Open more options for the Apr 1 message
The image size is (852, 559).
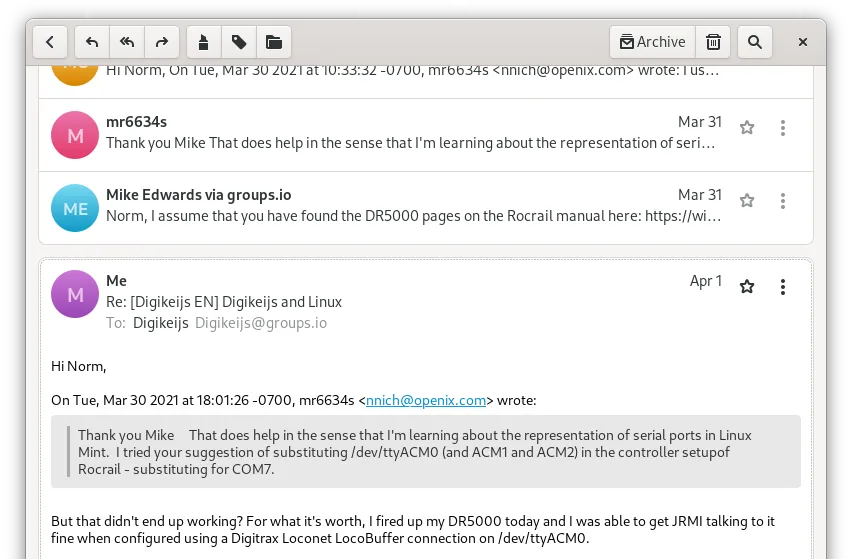tap(783, 286)
